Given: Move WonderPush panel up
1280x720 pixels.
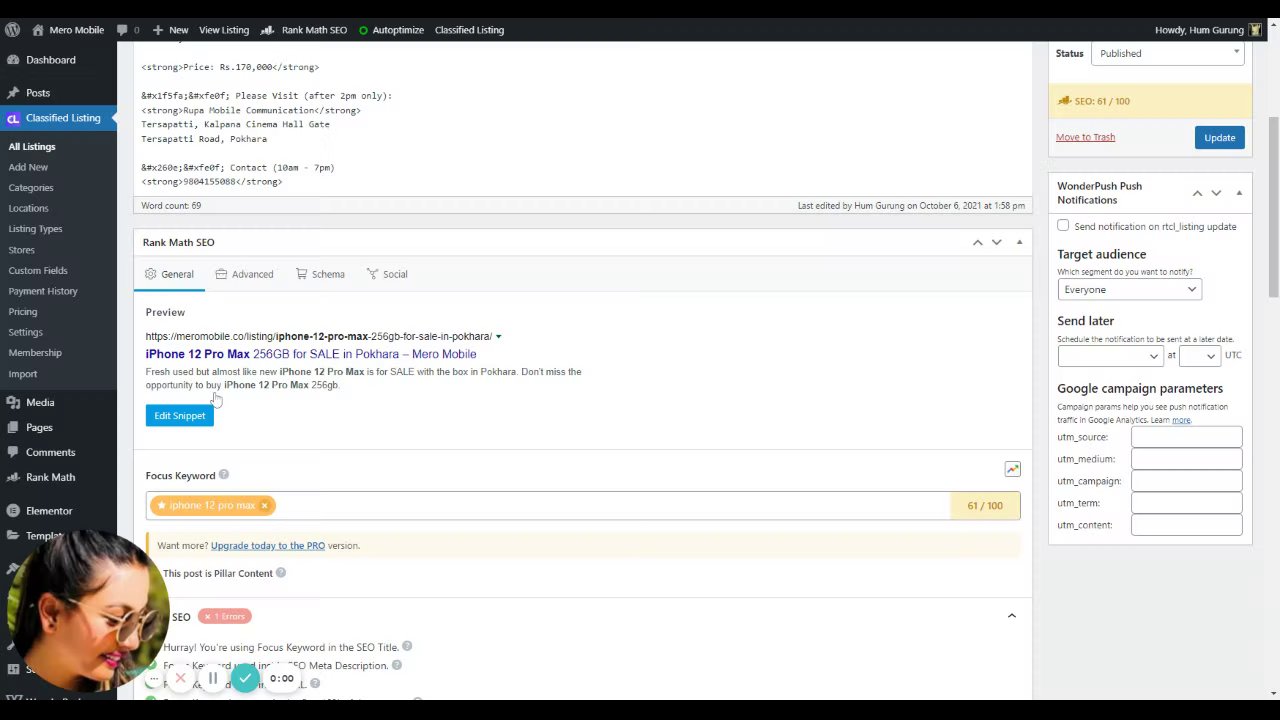Looking at the screenshot, I should coord(1197,193).
